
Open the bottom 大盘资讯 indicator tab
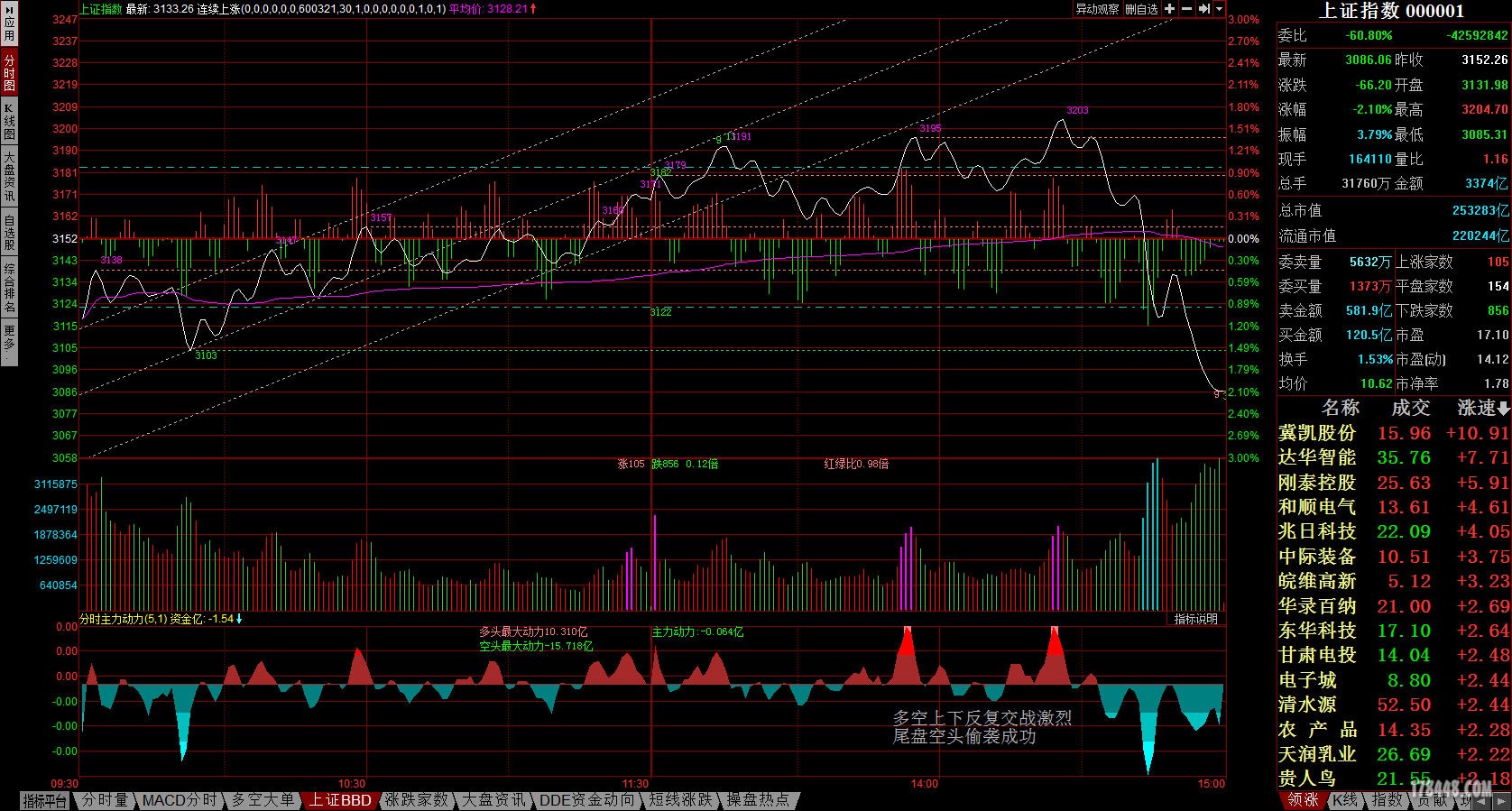(494, 800)
